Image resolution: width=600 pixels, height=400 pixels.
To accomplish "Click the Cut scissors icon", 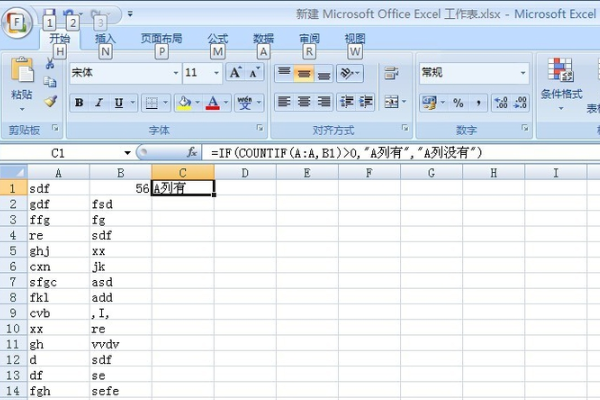I will point(50,63).
